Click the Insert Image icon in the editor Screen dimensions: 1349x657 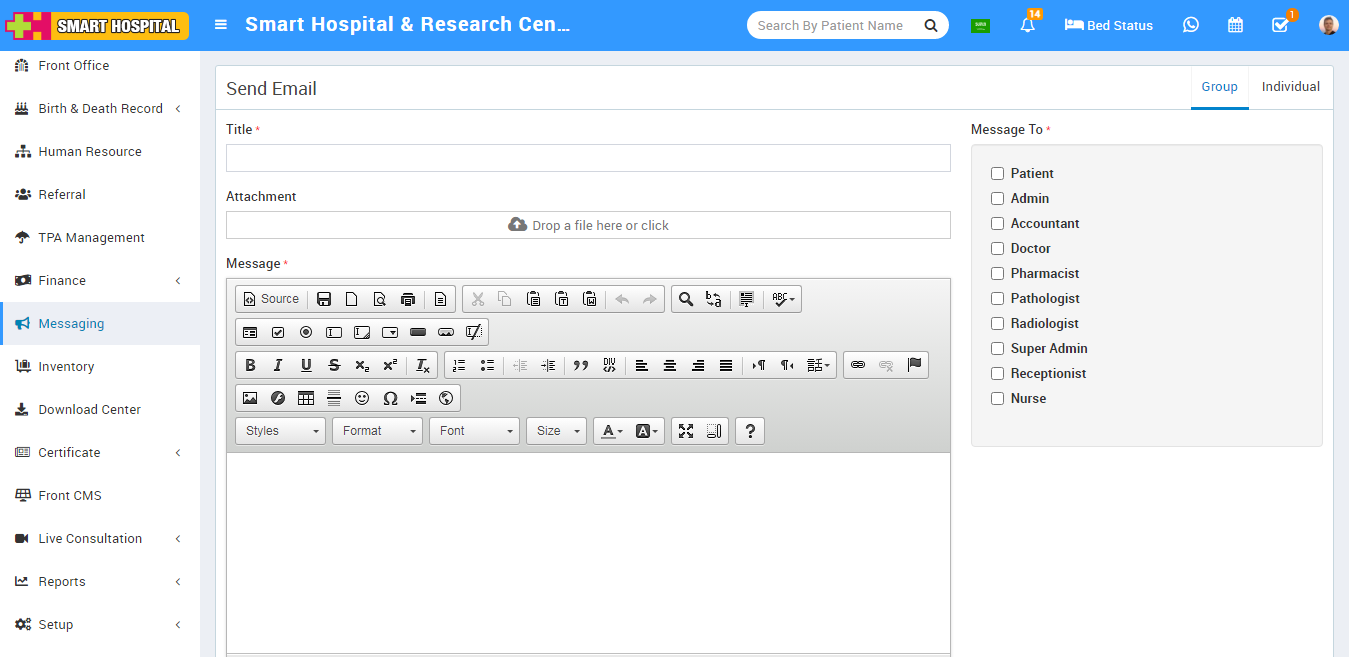coord(249,397)
